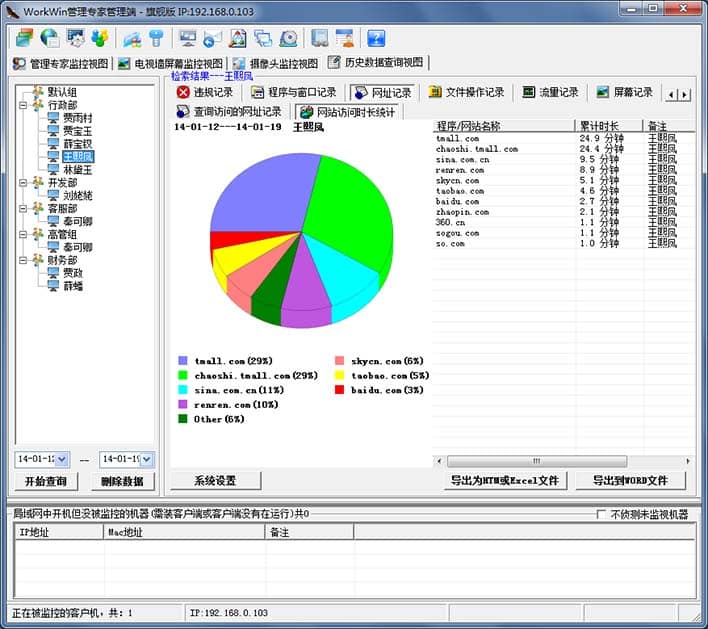Switch to 历史数据查询视图 view
This screenshot has width=708, height=629.
[376, 63]
